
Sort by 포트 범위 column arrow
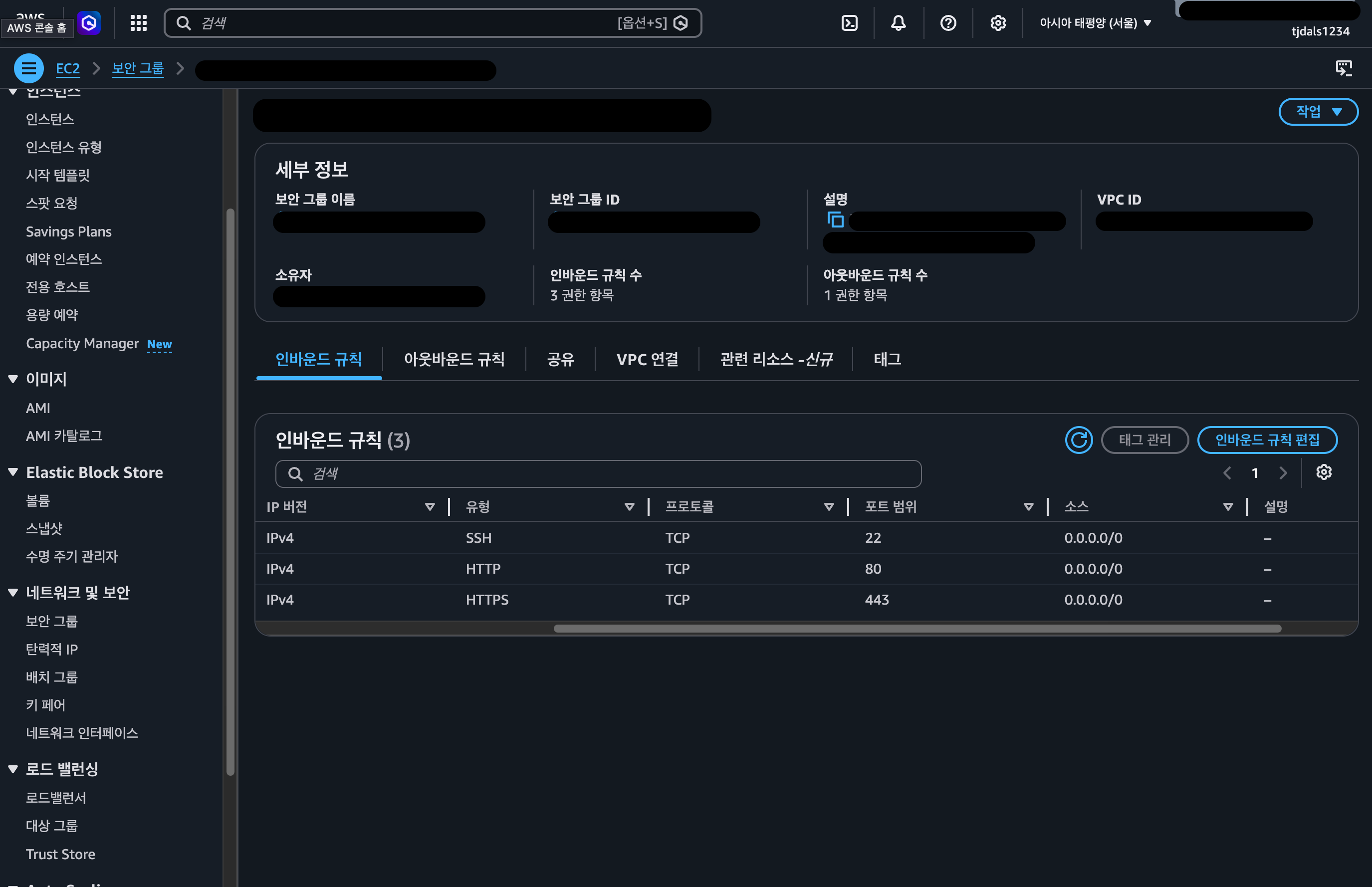(1028, 507)
